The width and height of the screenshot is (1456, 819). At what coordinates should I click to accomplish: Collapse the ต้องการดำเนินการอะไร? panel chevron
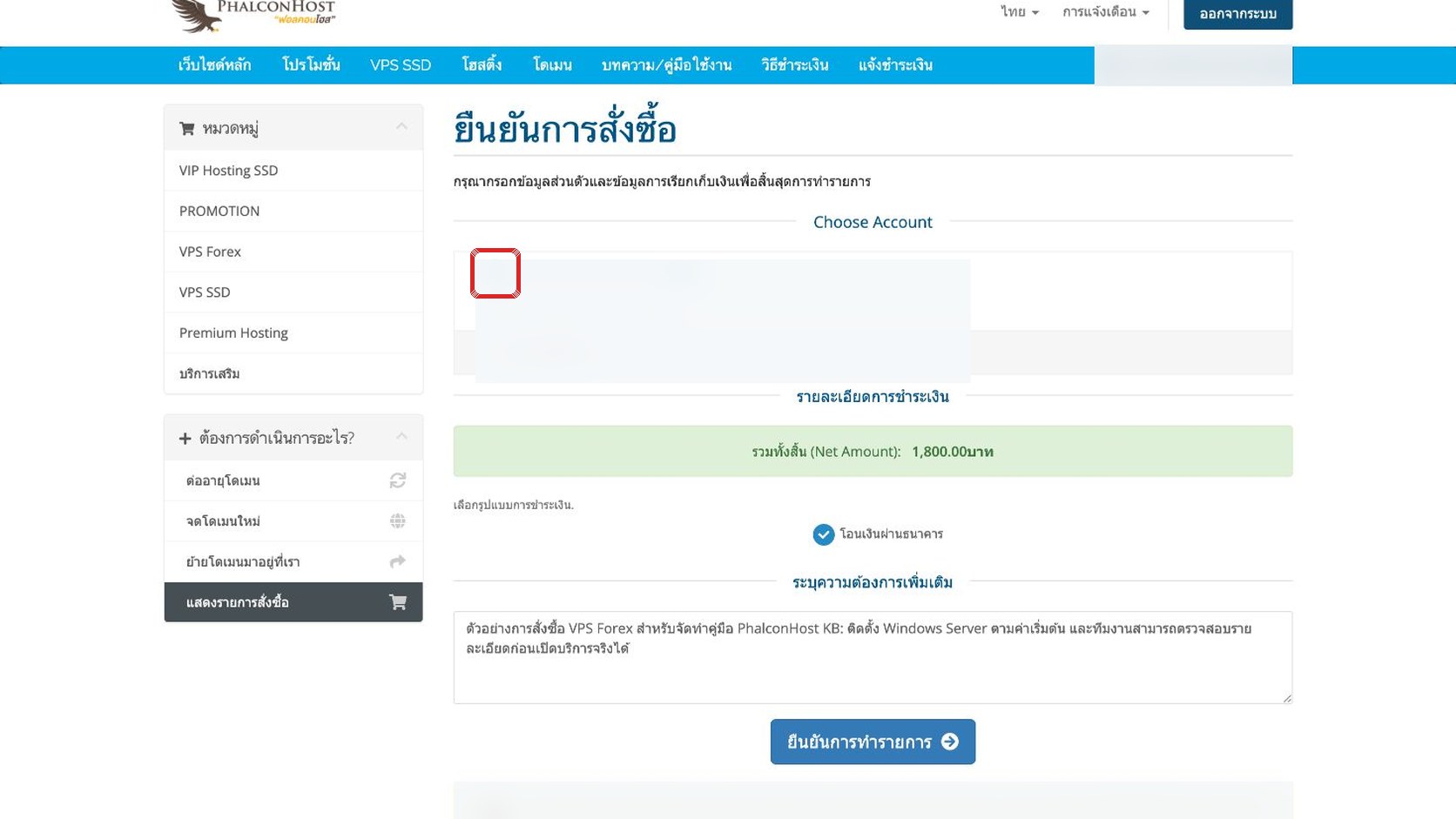[401, 437]
